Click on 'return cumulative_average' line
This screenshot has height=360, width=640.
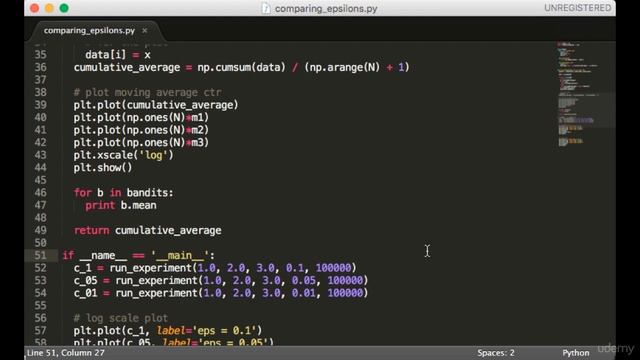pos(147,231)
